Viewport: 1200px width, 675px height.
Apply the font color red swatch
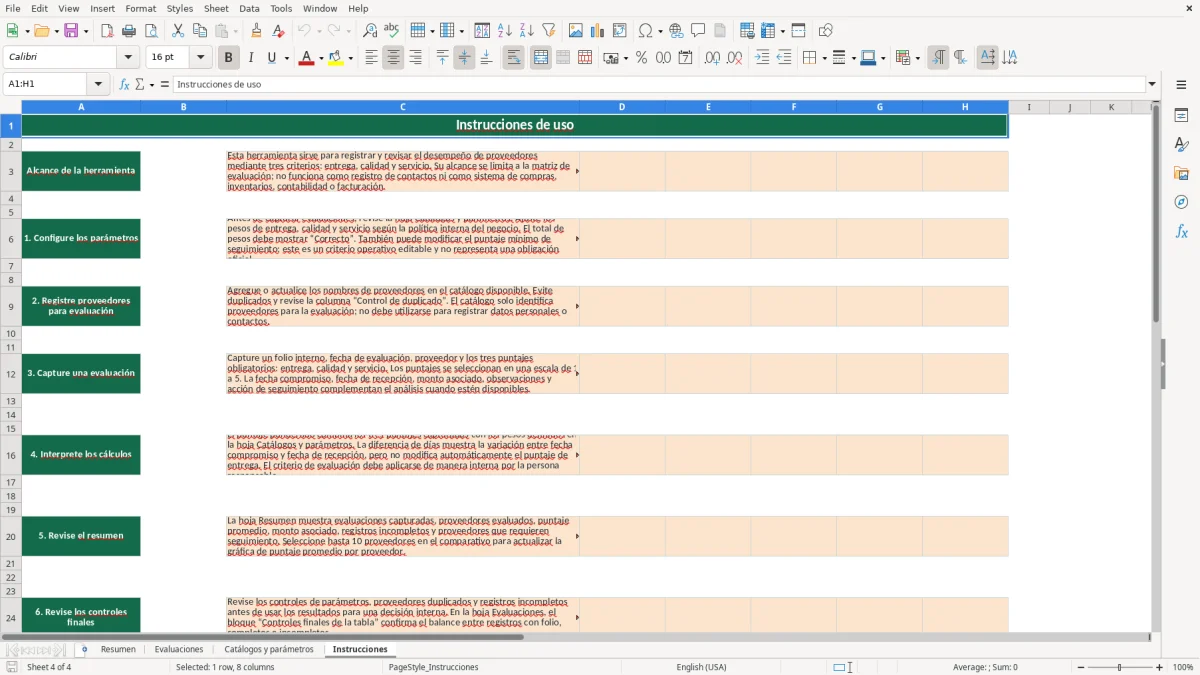306,58
